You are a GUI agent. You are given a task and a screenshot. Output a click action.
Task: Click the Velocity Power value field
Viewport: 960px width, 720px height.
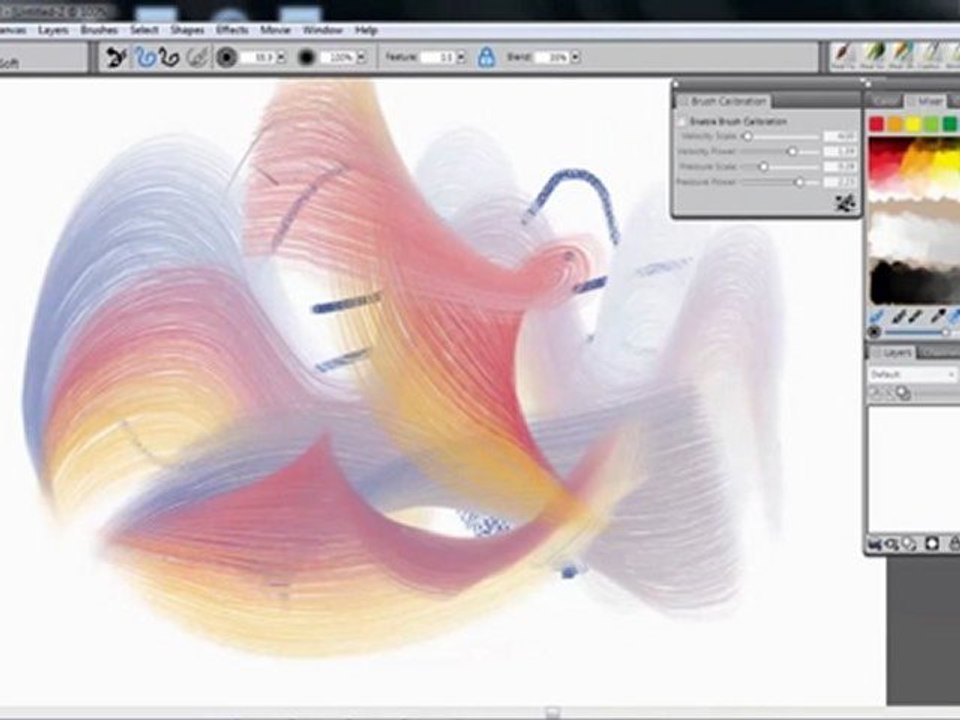coord(840,151)
